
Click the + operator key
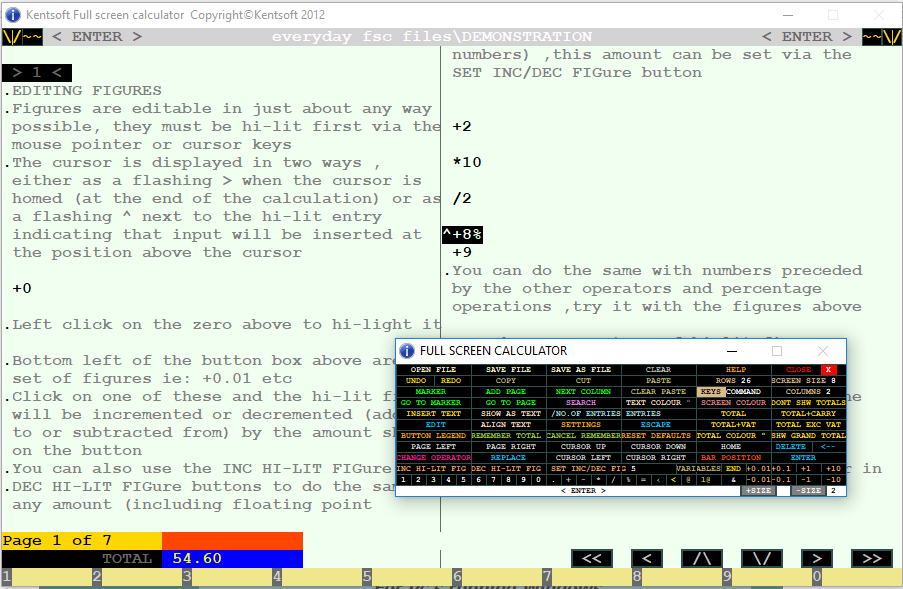(x=568, y=480)
